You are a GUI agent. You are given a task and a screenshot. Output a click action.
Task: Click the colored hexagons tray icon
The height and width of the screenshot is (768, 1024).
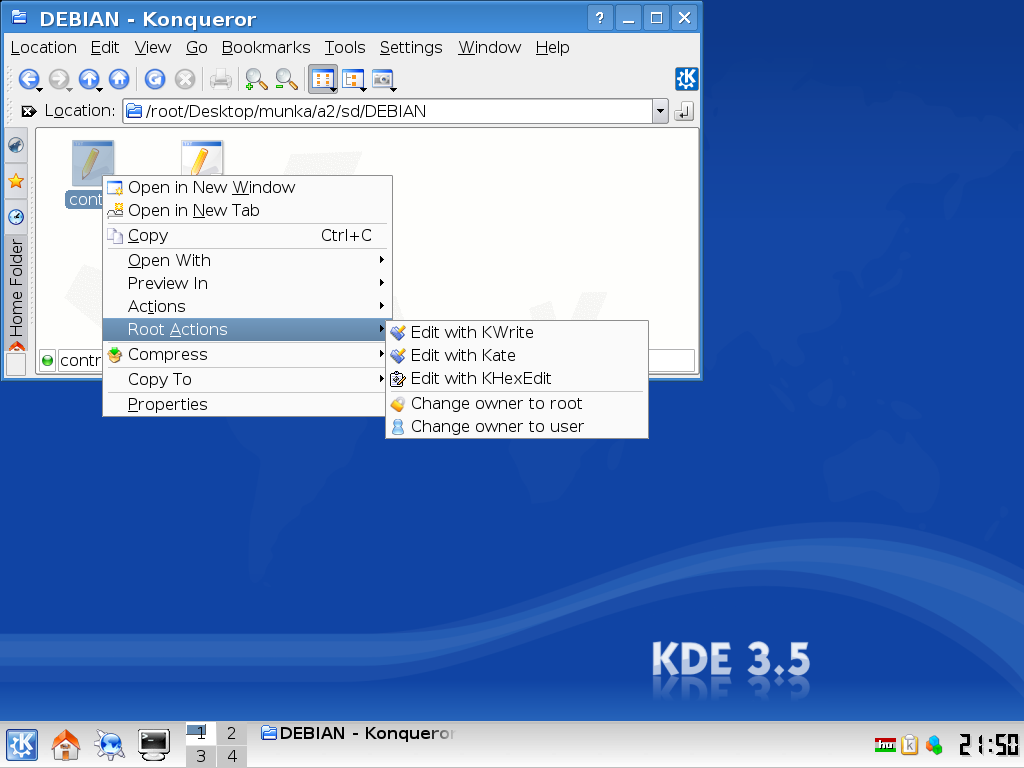pos(934,744)
